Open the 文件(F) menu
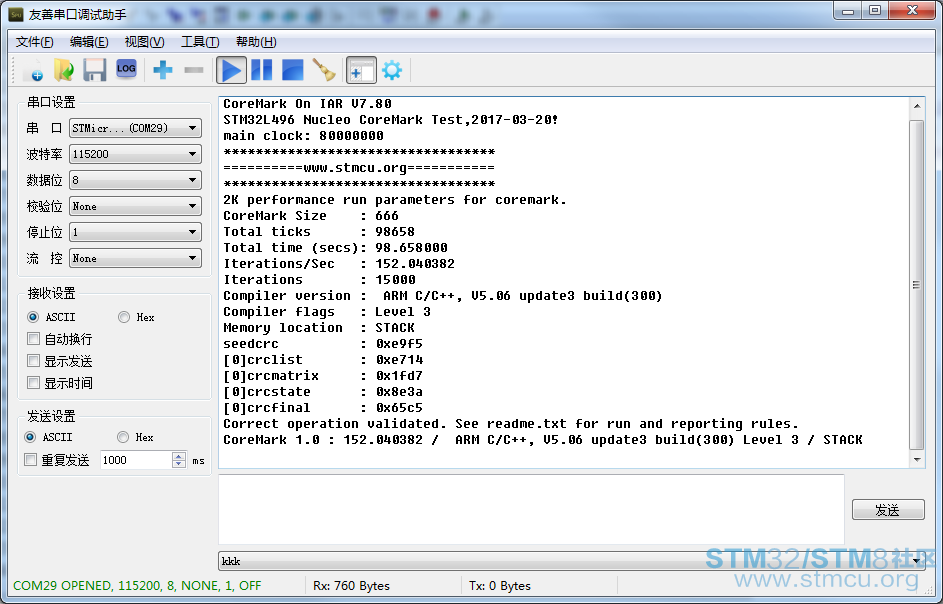This screenshot has height=604, width=943. 34,42
